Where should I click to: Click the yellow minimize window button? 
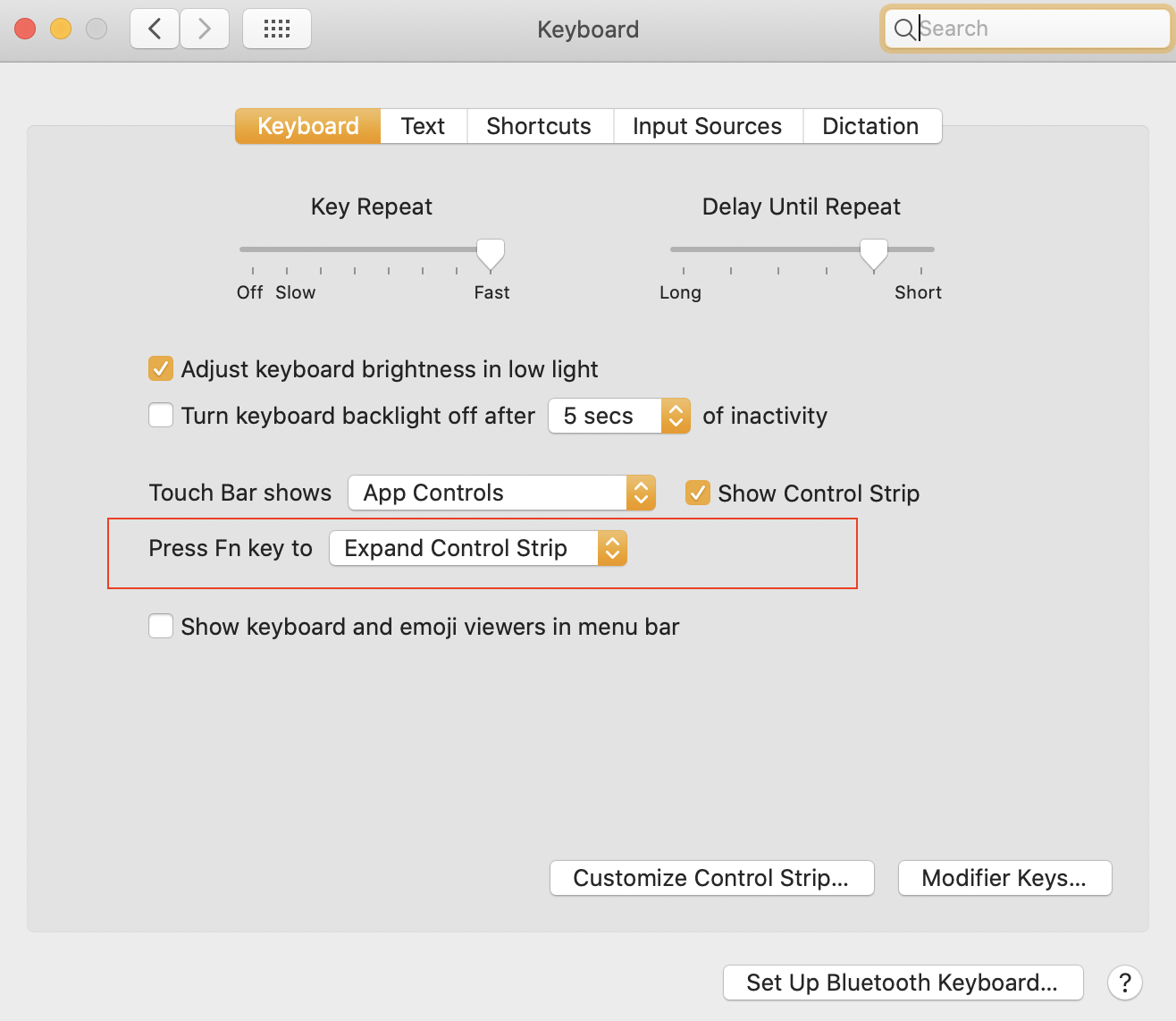pos(61,29)
